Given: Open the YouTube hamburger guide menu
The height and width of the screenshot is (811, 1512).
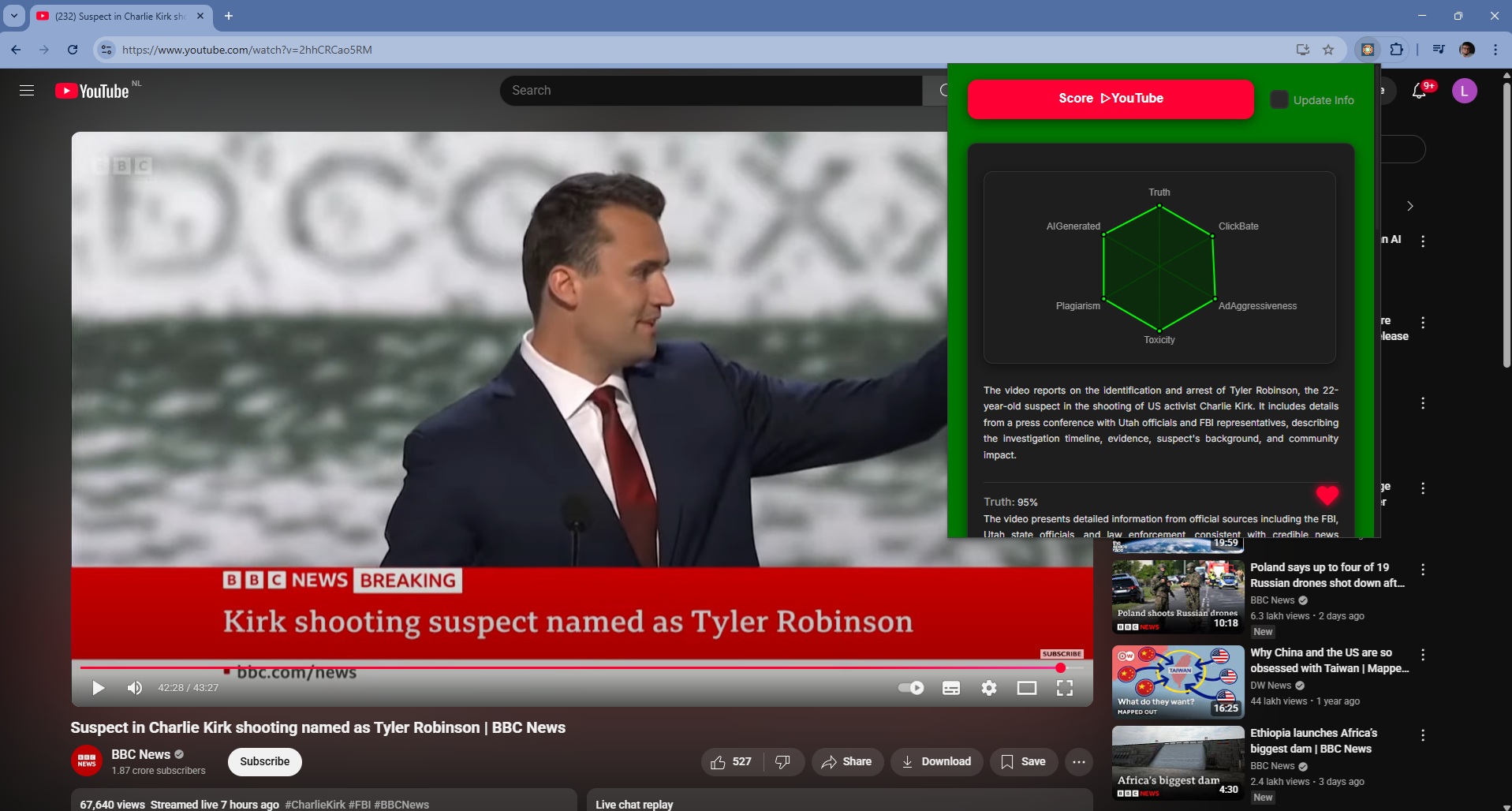Looking at the screenshot, I should click(x=27, y=91).
